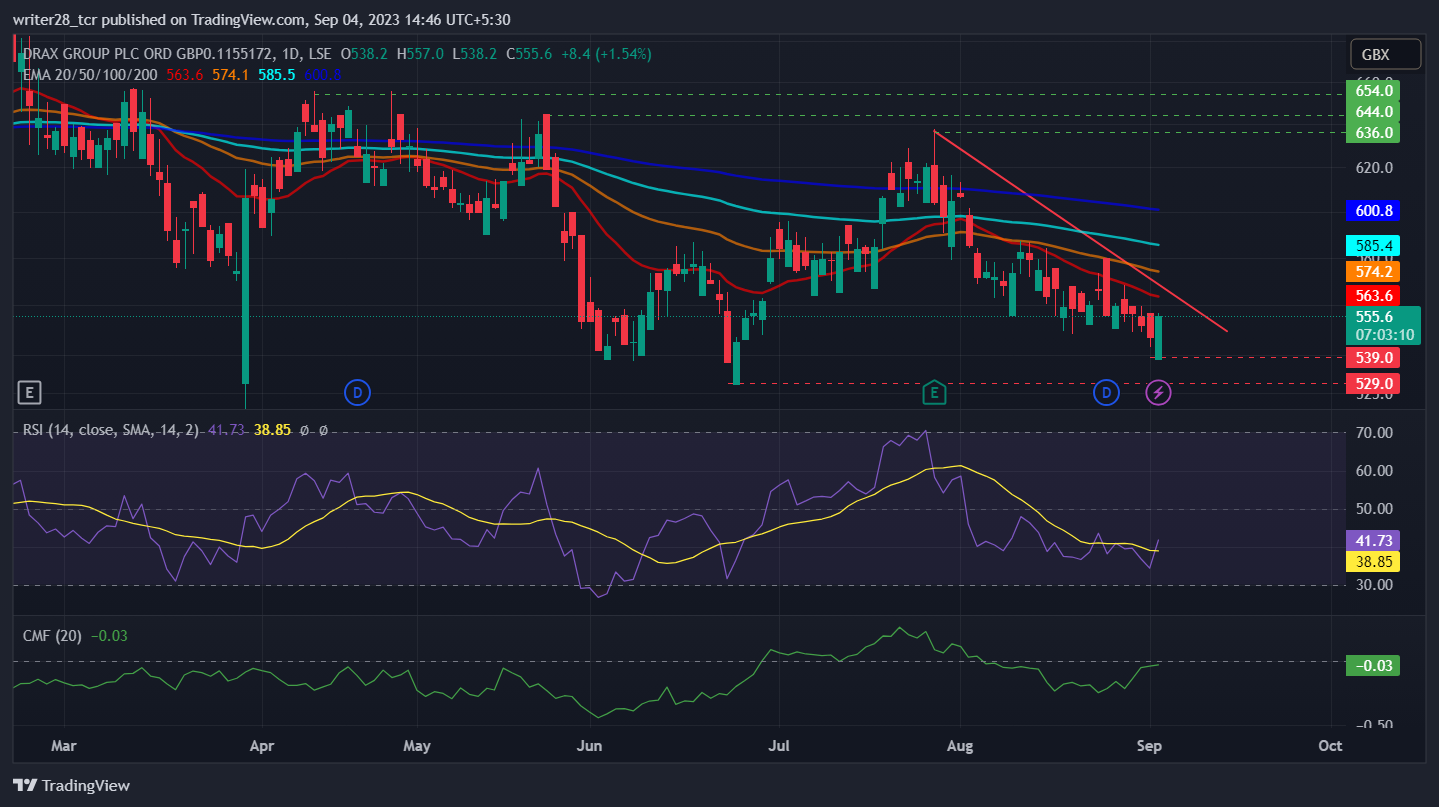
Task: Click the dividend D marker in late August
Action: [x=1105, y=392]
